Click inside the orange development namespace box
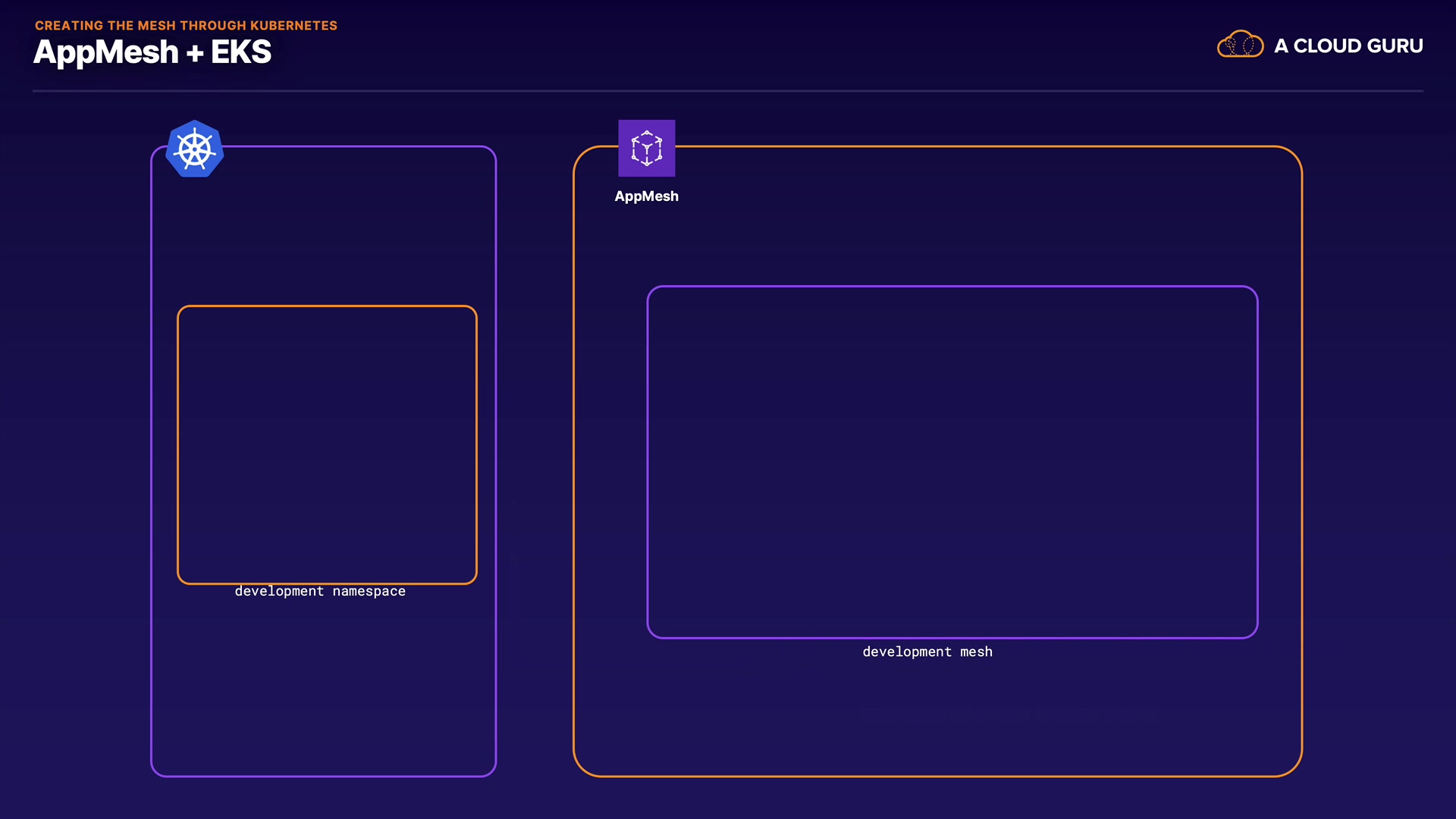Viewport: 1456px width, 819px height. 327,444
